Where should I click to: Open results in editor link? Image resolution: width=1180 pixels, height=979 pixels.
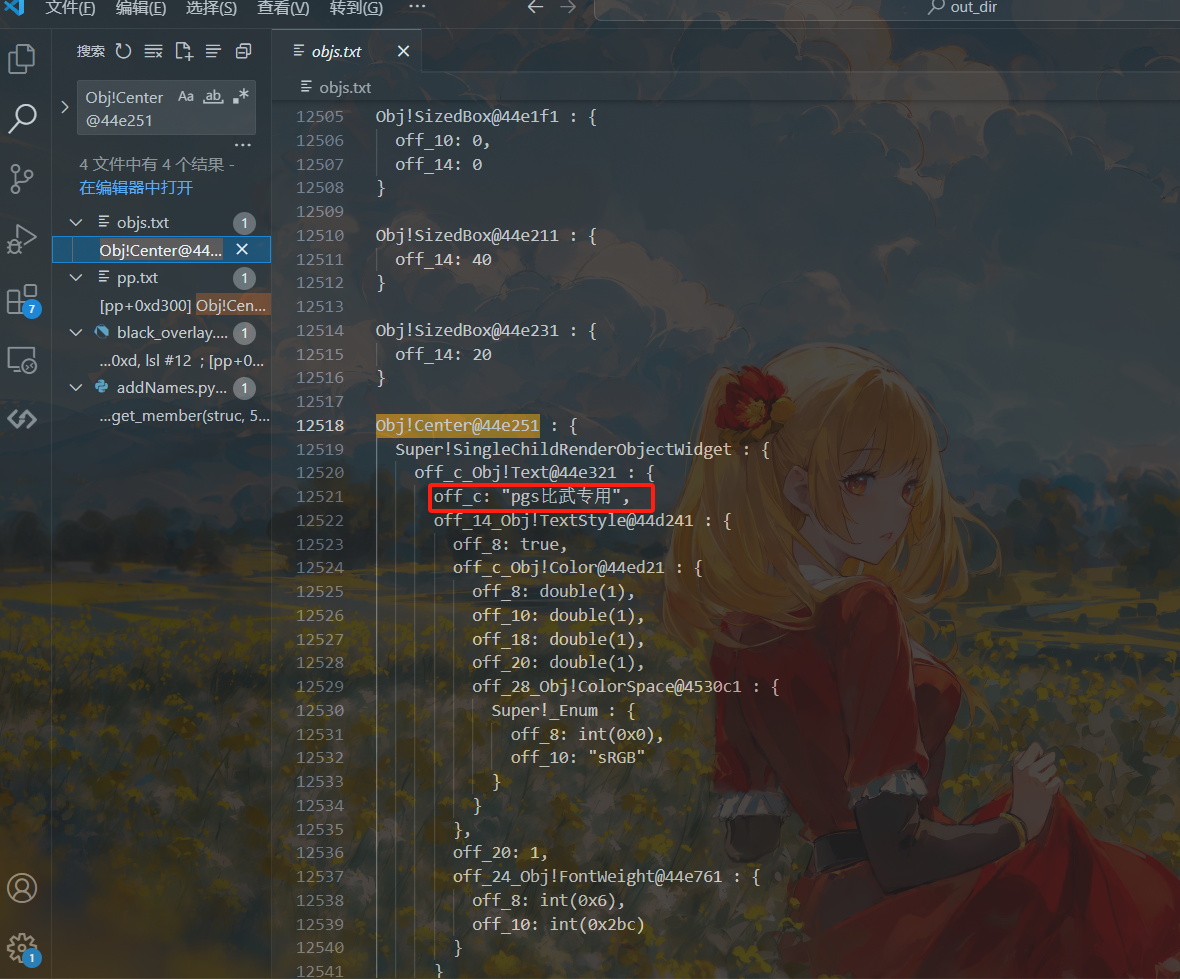click(x=136, y=187)
